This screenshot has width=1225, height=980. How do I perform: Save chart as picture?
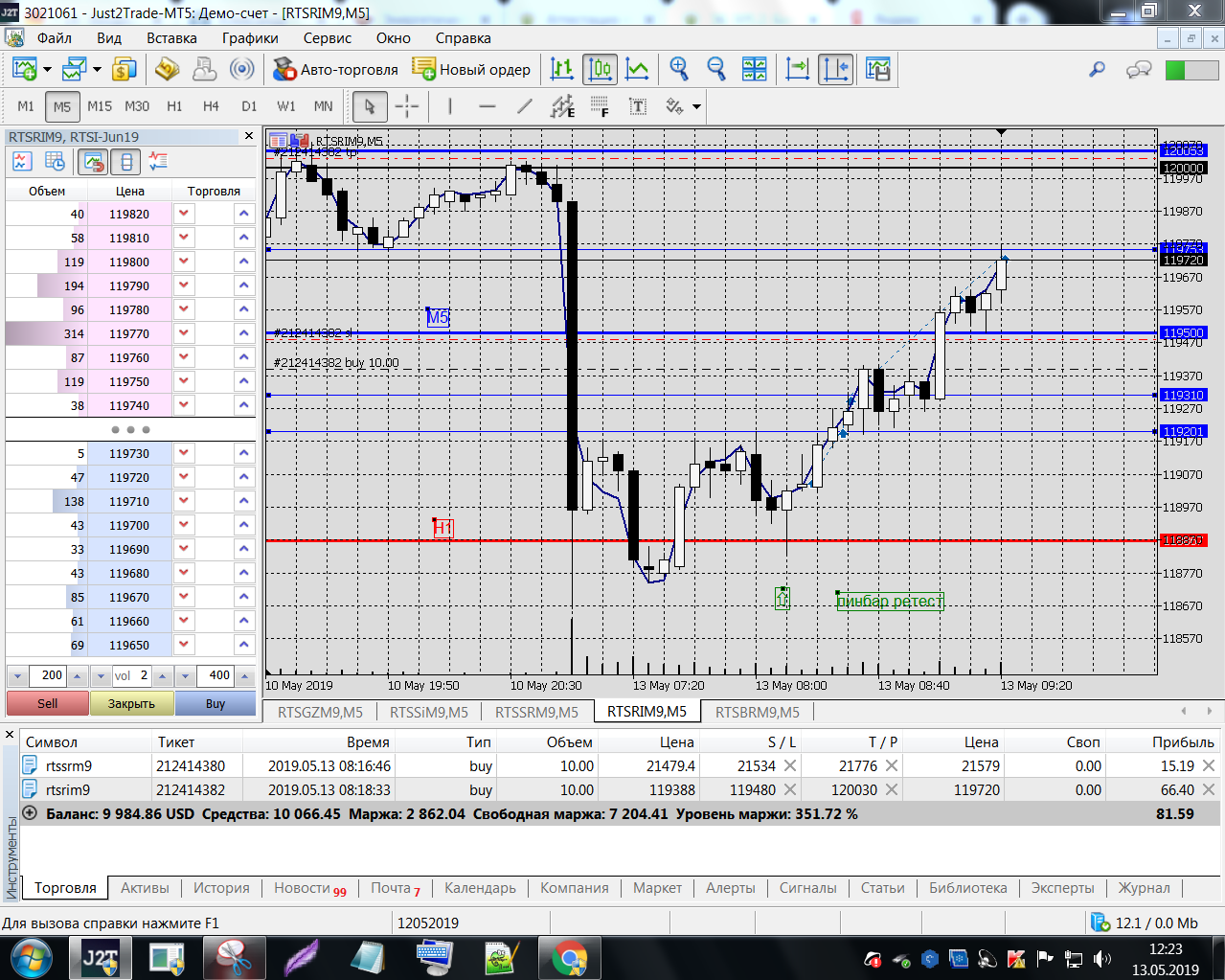coord(878,69)
